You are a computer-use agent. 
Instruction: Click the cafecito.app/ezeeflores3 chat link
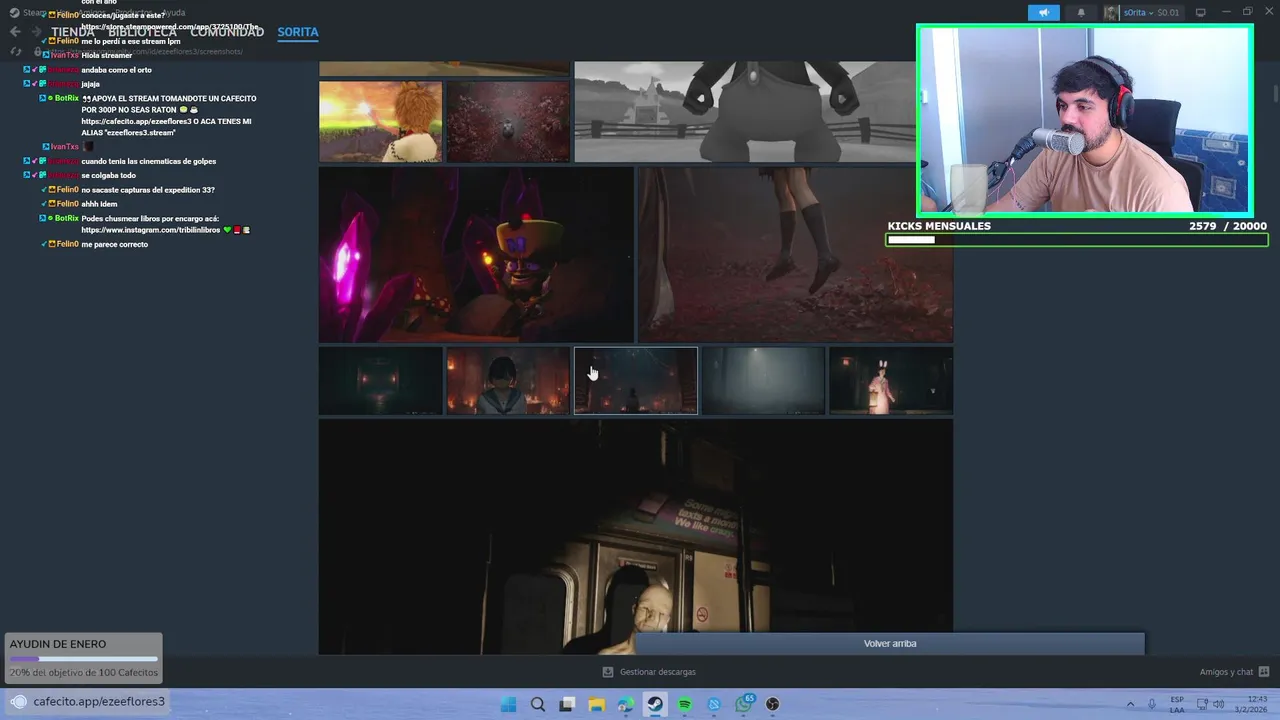pyautogui.click(x=136, y=121)
